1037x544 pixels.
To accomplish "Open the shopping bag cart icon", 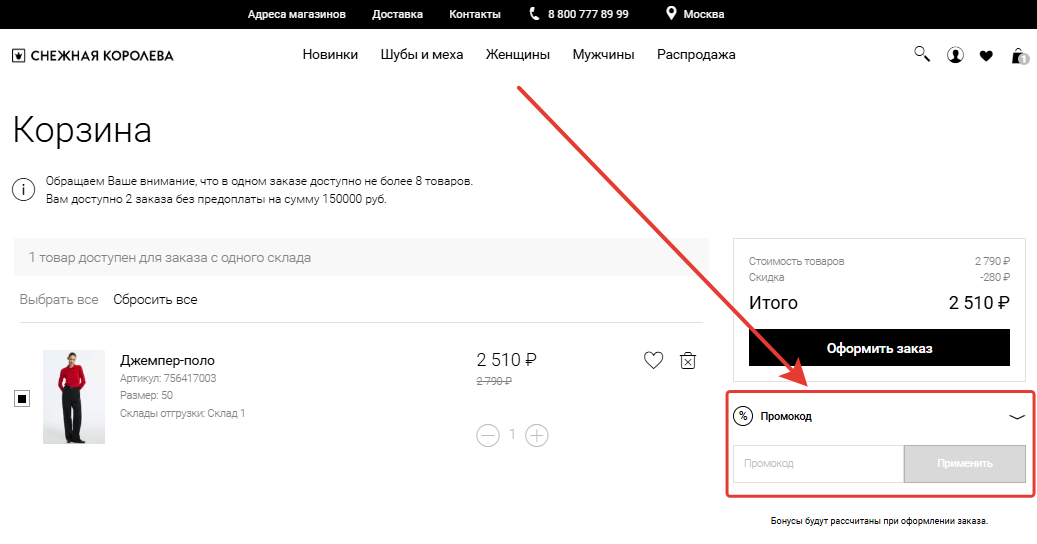I will click(1019, 56).
